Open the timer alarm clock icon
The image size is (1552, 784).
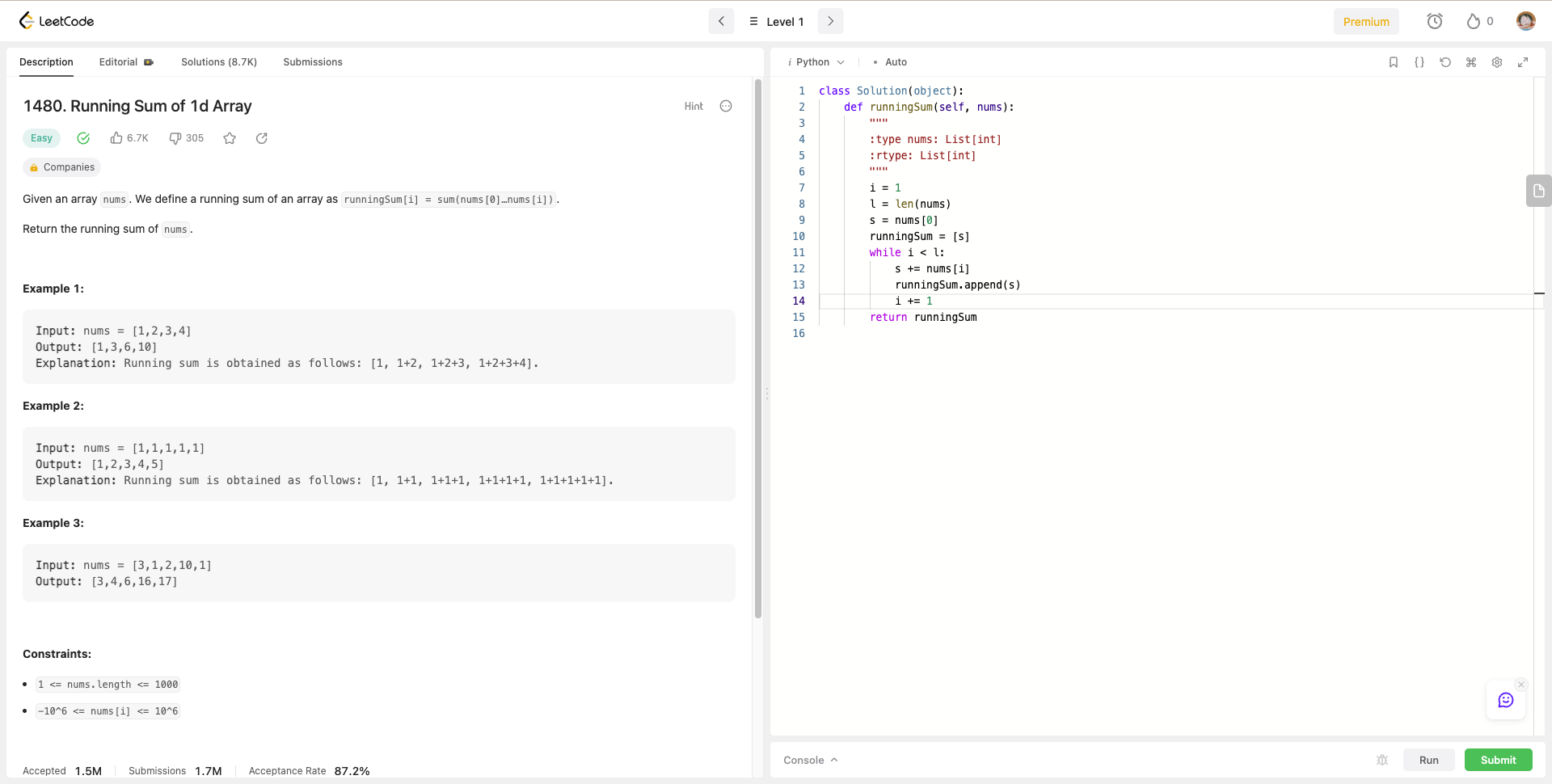(1435, 22)
